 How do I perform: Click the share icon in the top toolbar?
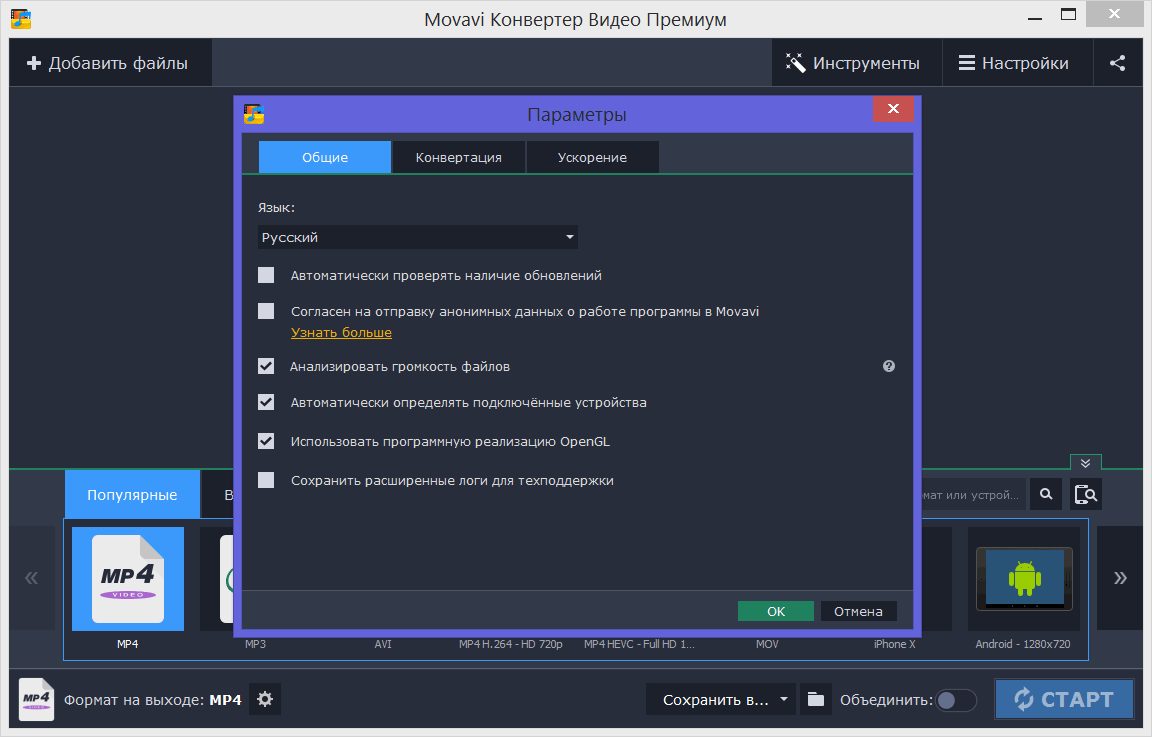(x=1117, y=63)
